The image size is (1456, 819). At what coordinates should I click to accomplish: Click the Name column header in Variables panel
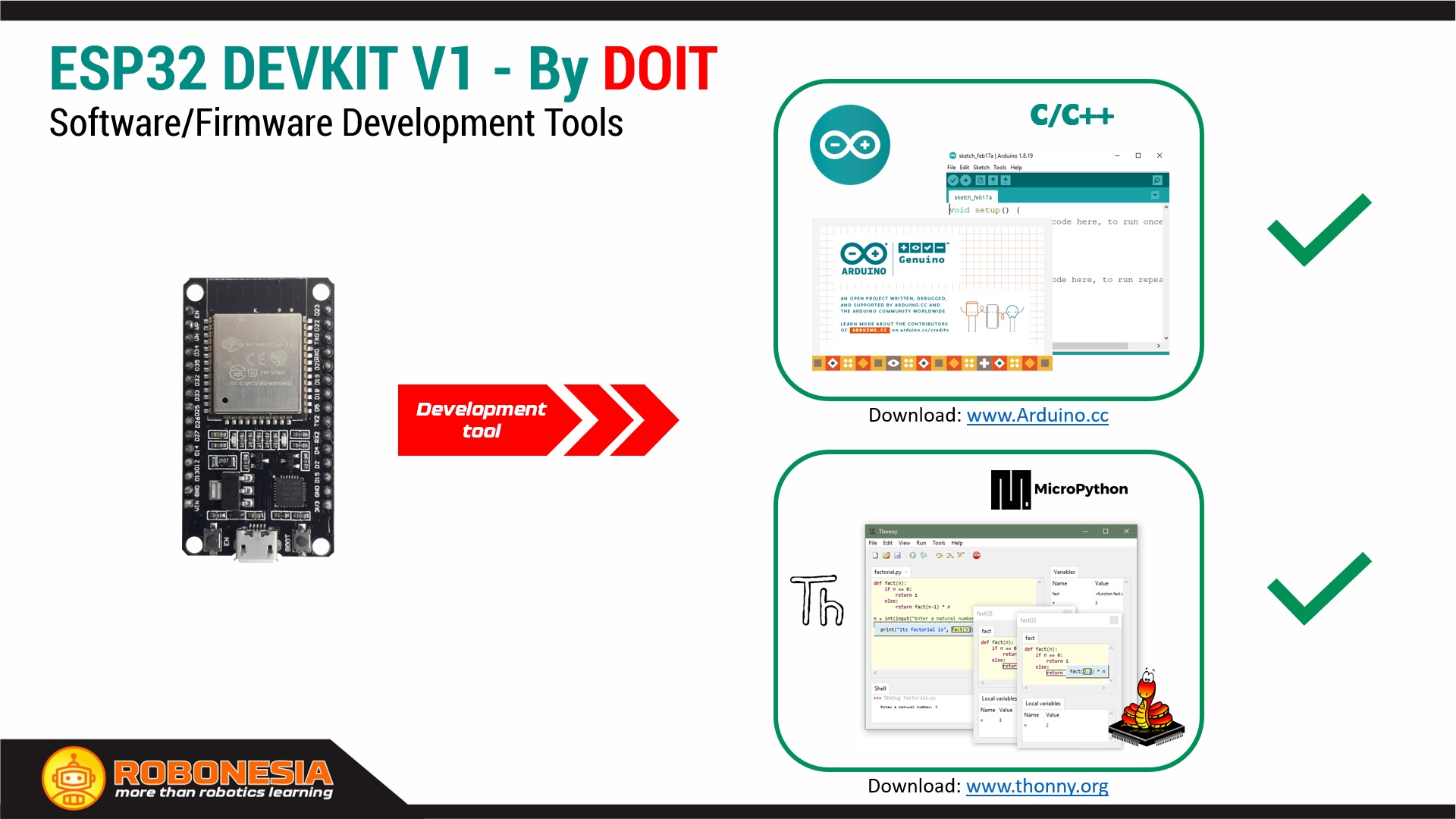click(1059, 583)
